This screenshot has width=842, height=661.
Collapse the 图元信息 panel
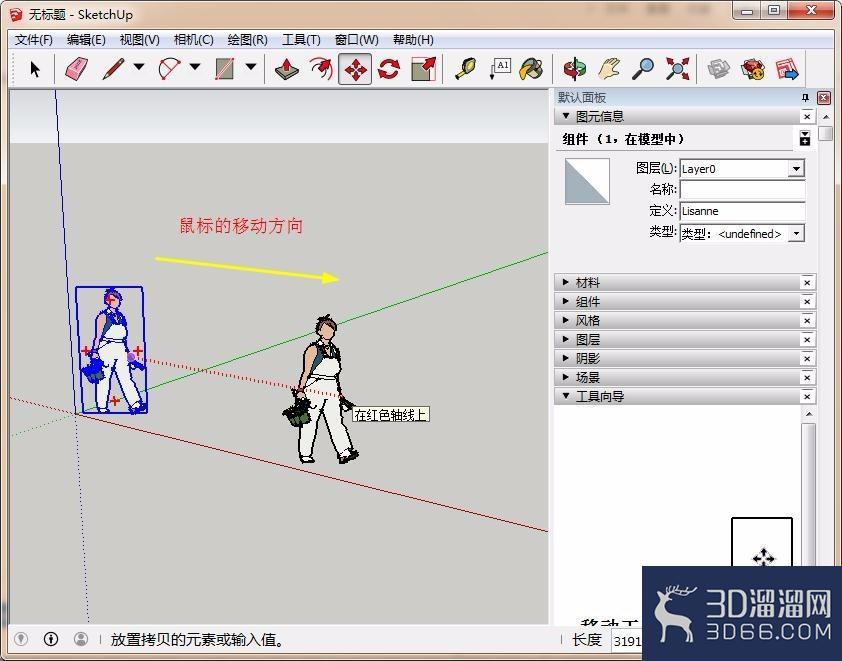(x=566, y=115)
